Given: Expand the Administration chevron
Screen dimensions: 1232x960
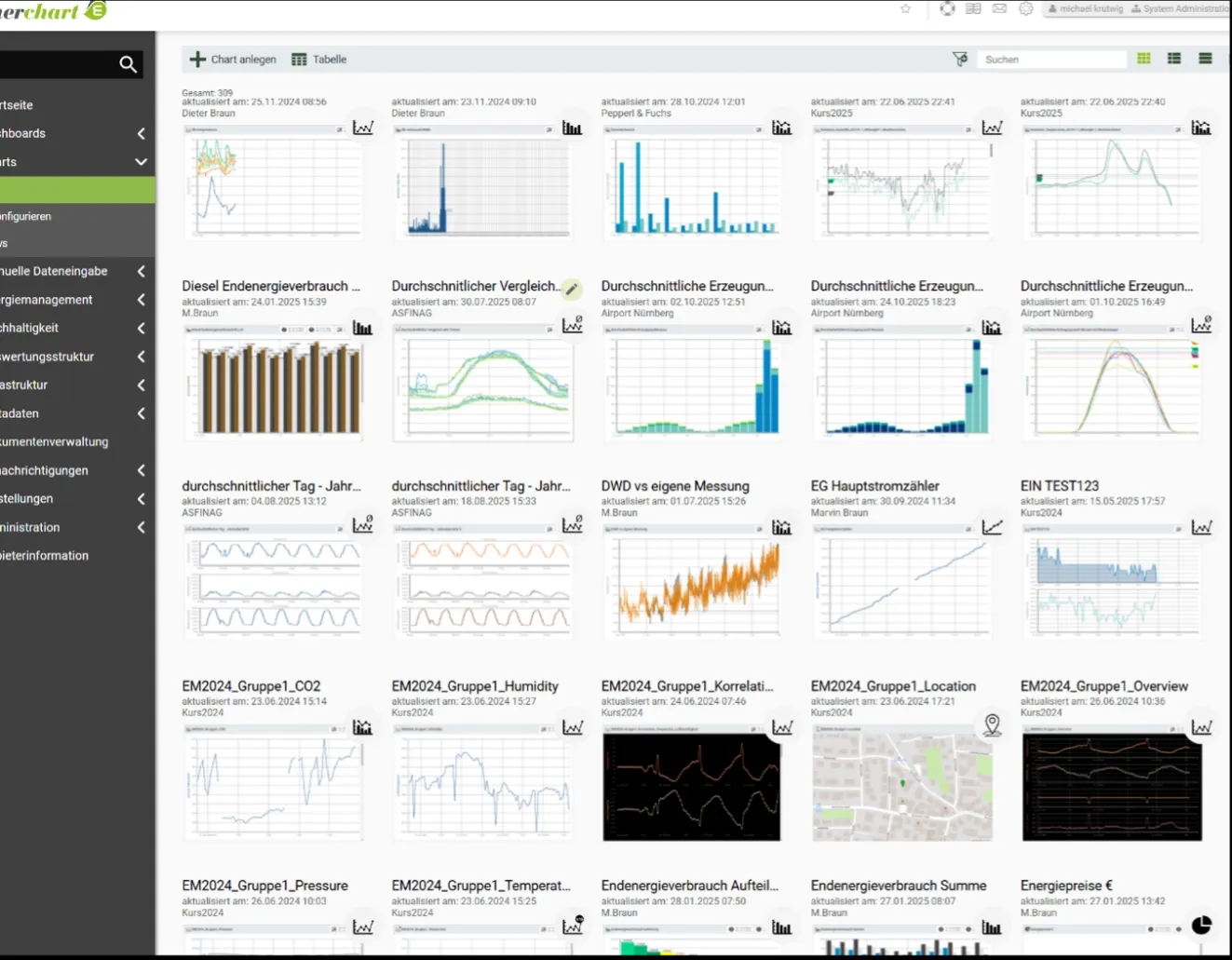Looking at the screenshot, I should click(x=141, y=527).
